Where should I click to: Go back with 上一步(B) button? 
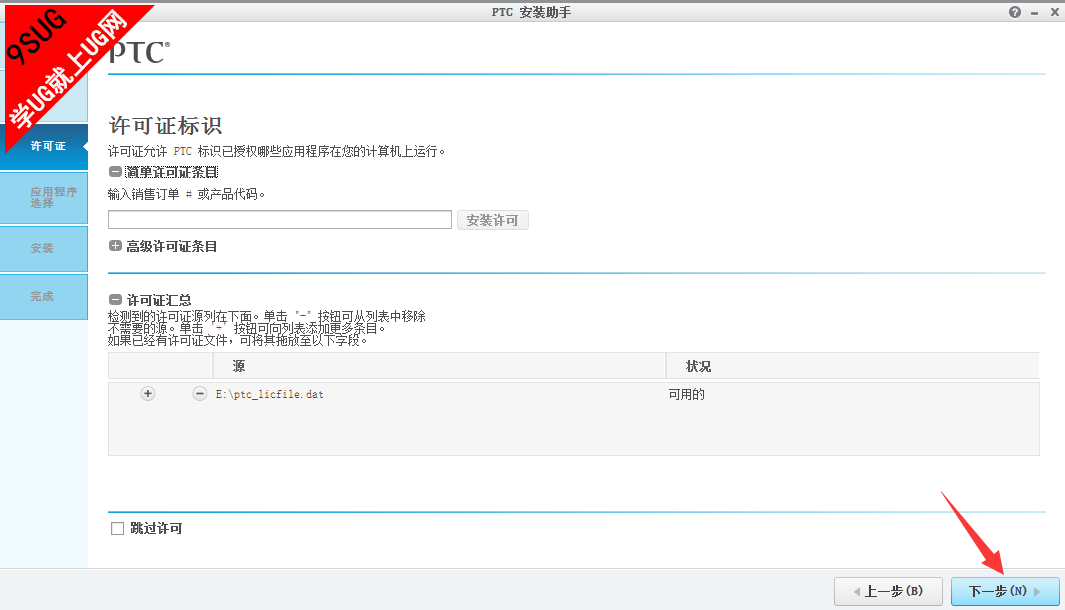click(888, 591)
